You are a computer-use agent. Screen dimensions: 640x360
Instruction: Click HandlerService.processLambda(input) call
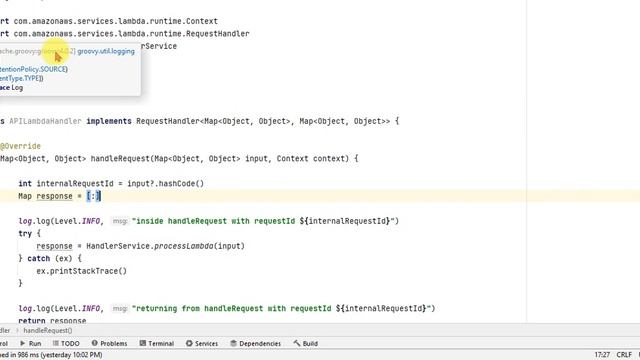tap(165, 246)
